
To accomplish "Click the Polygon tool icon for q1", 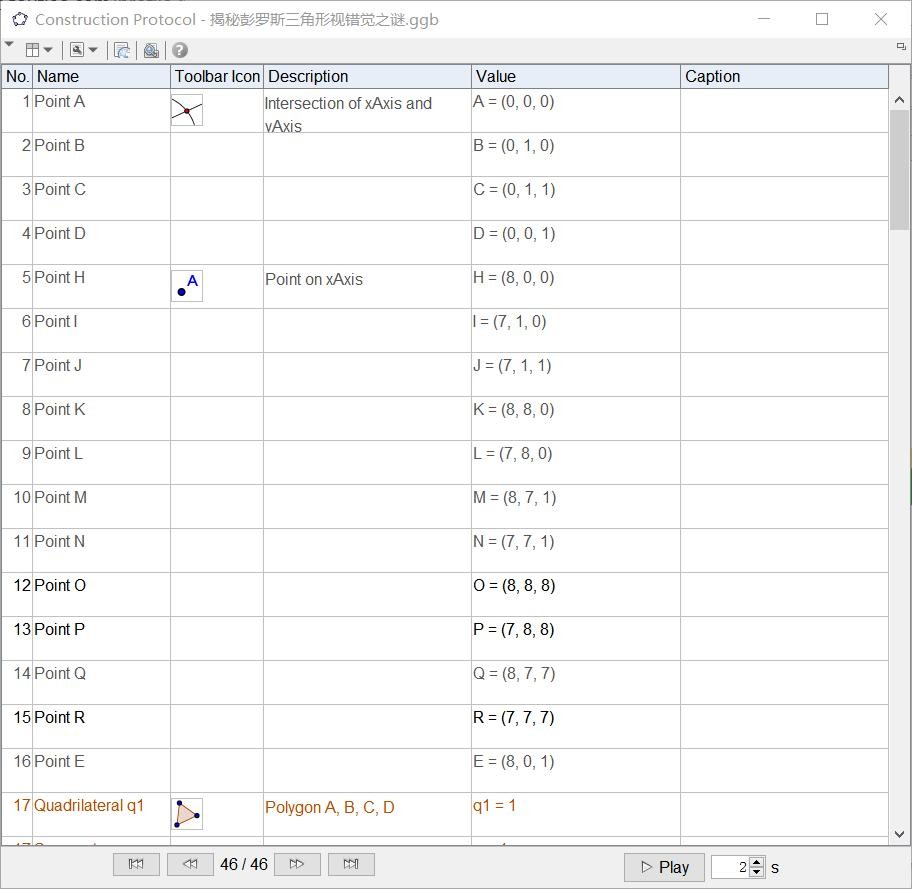I will tap(187, 814).
